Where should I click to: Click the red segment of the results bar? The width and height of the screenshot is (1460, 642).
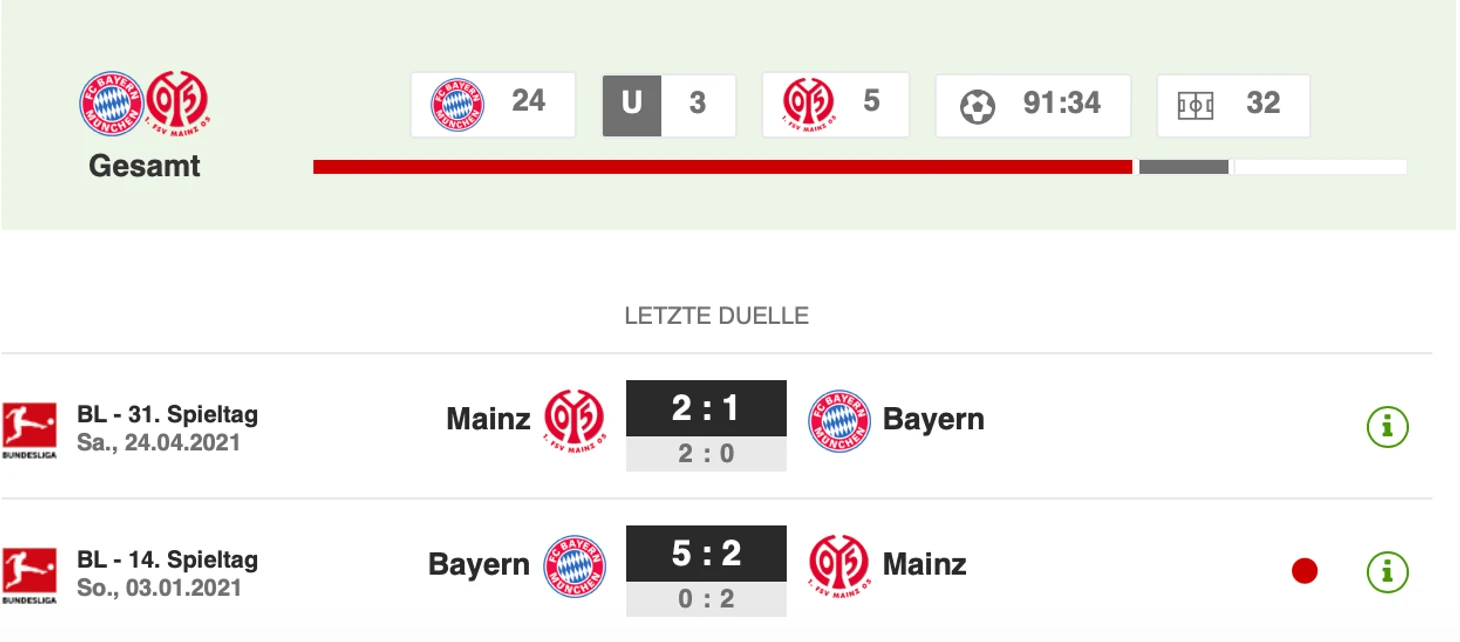[723, 167]
